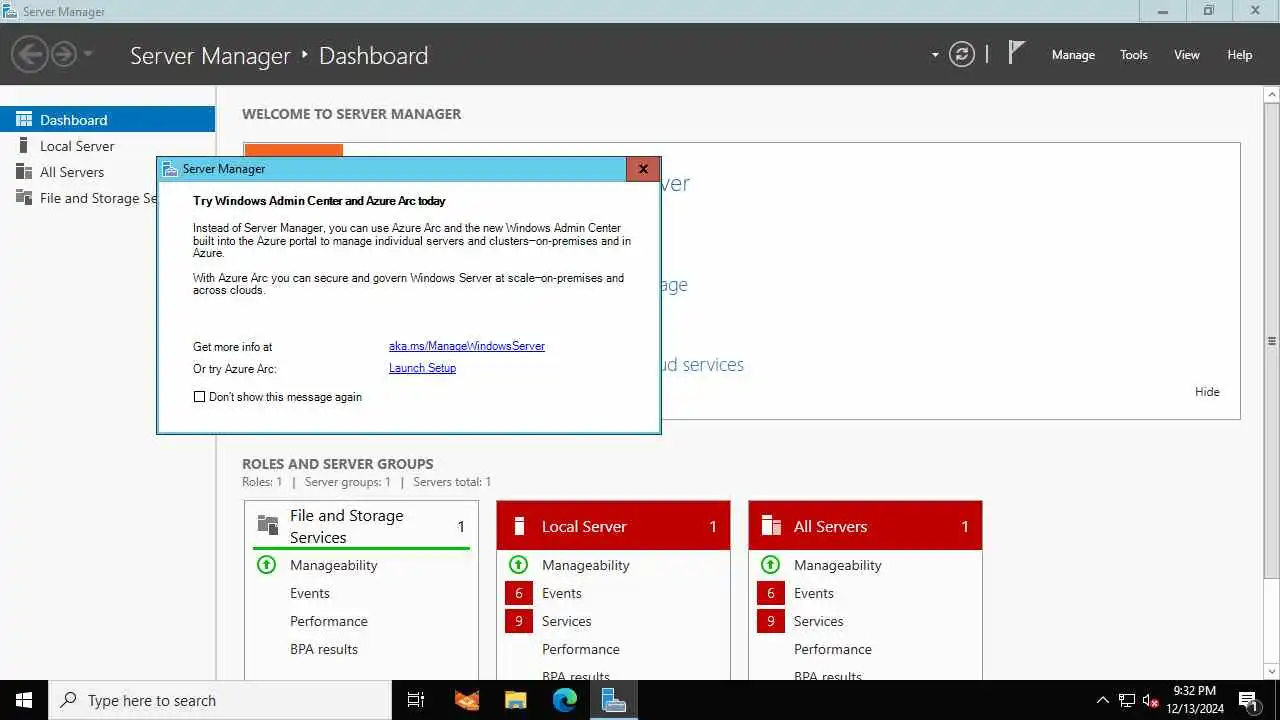Image resolution: width=1280 pixels, height=720 pixels.
Task: Open Events in the All Servers tile
Action: (x=814, y=593)
